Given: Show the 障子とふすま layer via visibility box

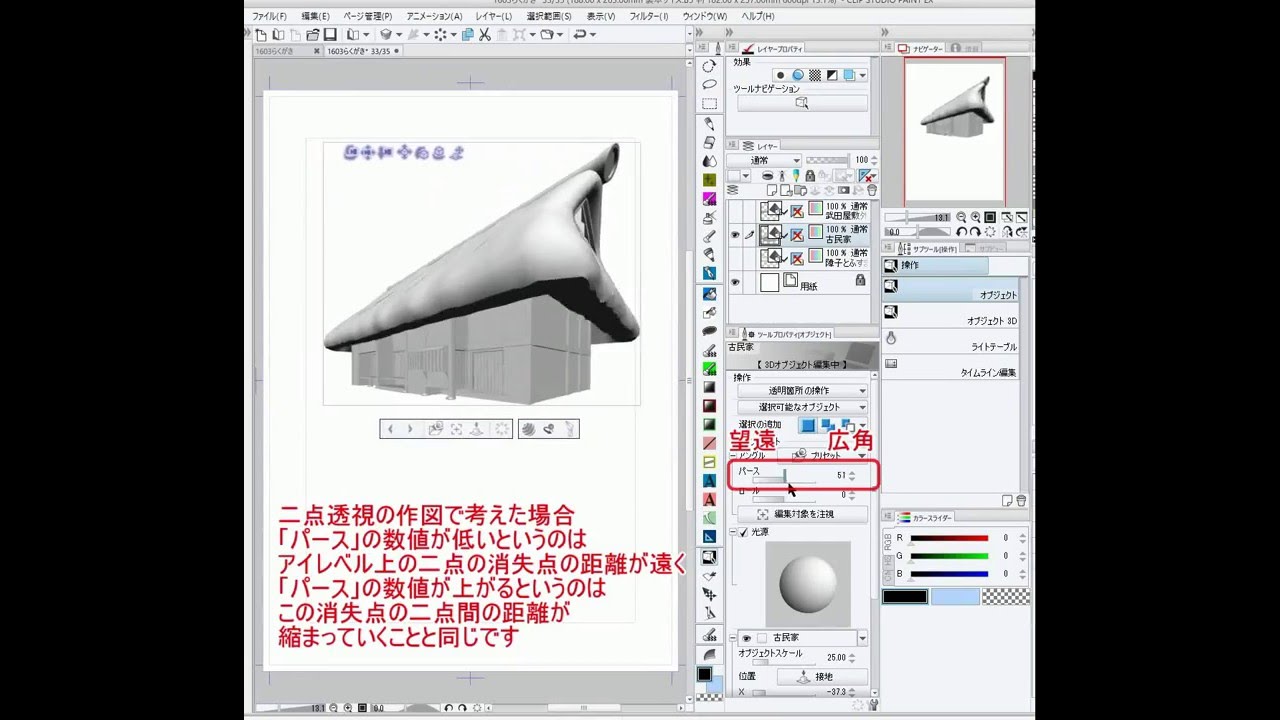Looking at the screenshot, I should pos(734,257).
